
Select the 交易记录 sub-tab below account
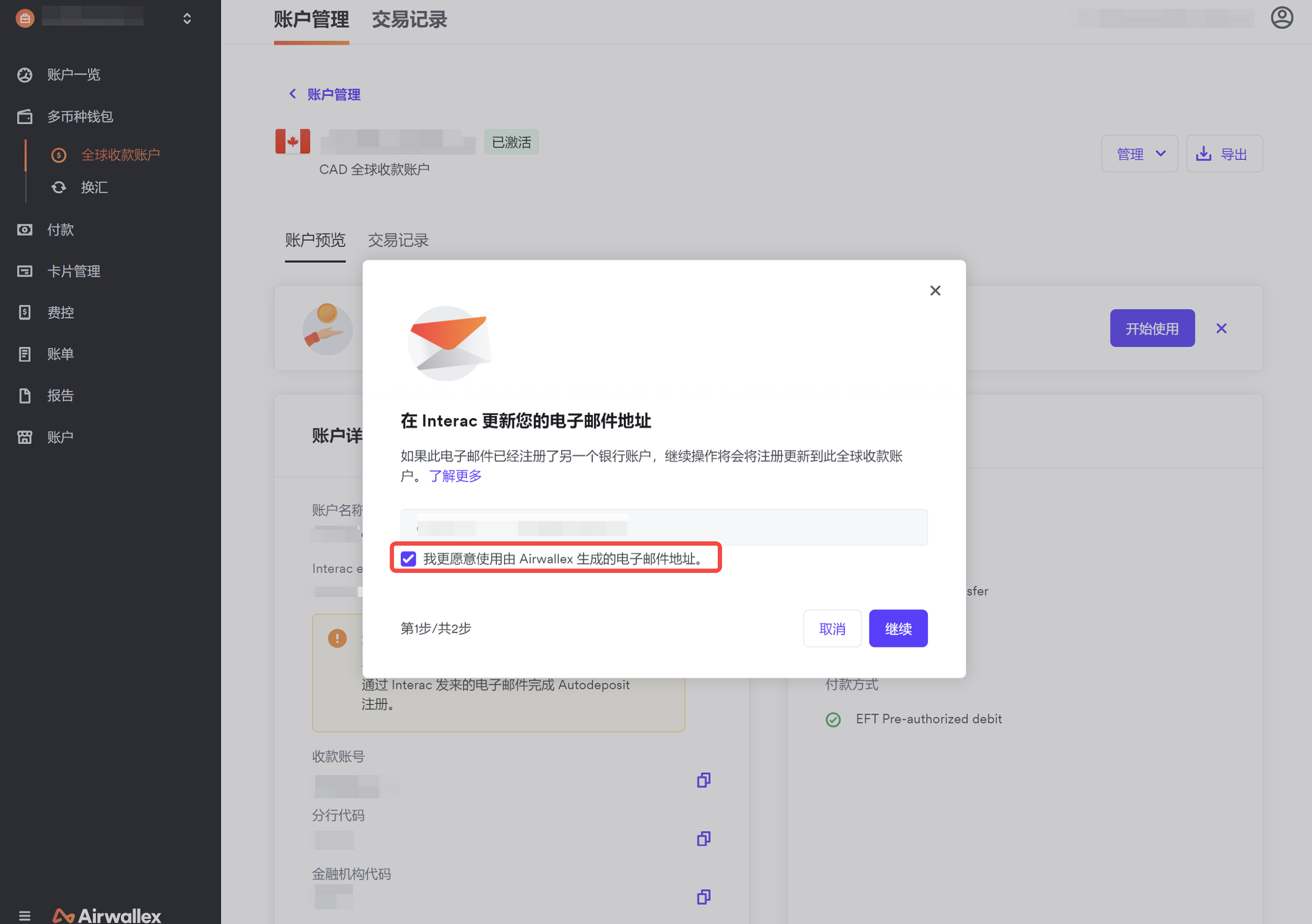click(398, 240)
